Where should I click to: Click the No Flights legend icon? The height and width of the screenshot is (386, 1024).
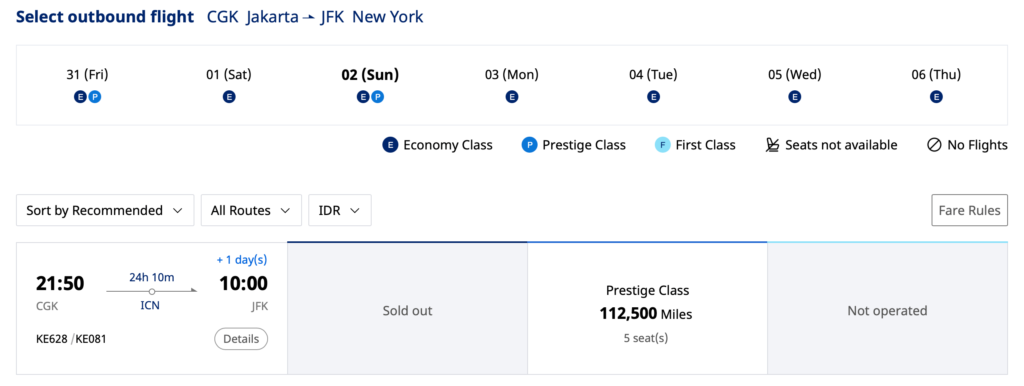(x=935, y=145)
